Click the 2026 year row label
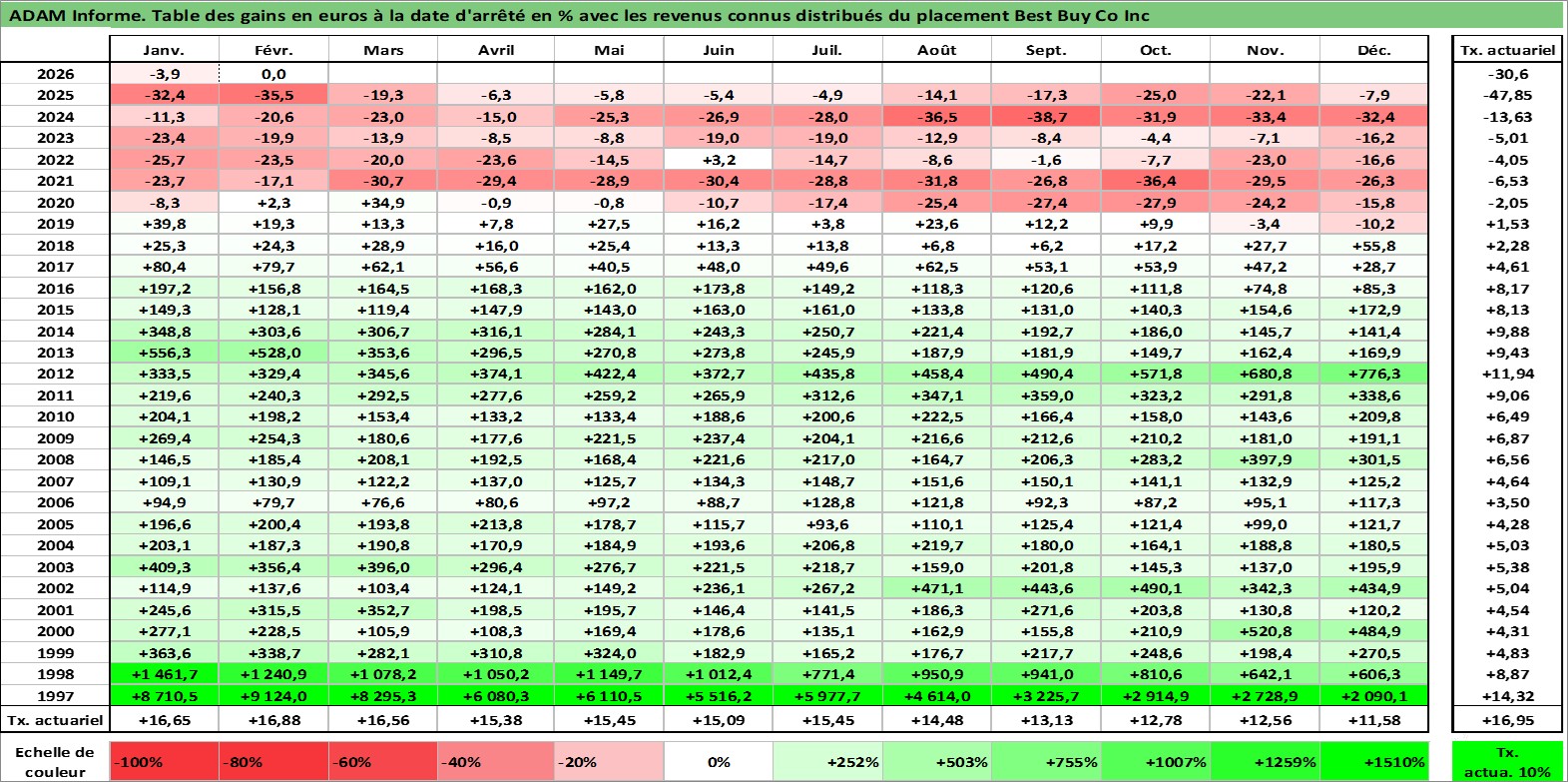This screenshot has width=1568, height=782. (55, 73)
